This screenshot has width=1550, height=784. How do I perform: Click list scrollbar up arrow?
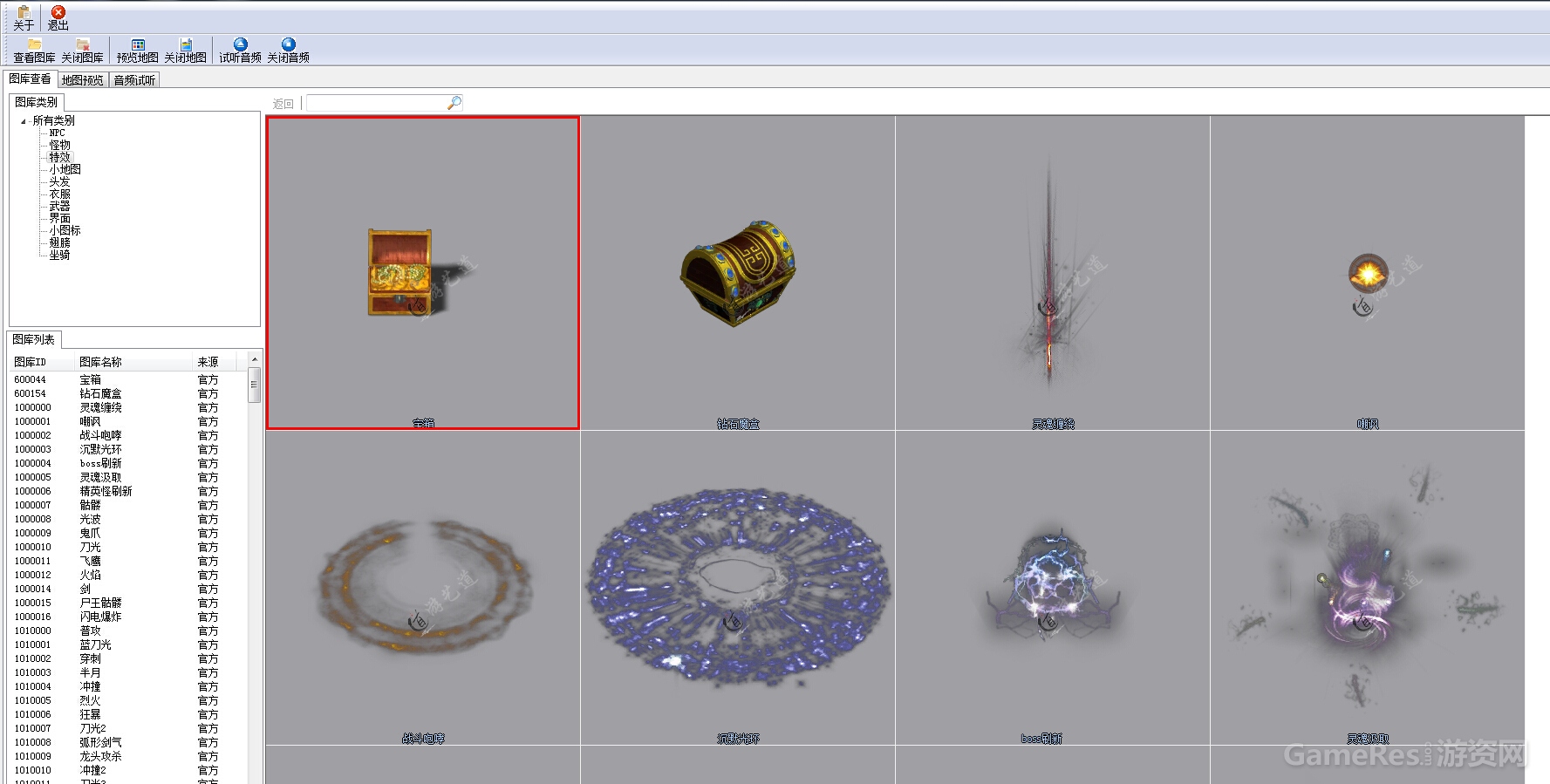pos(254,359)
